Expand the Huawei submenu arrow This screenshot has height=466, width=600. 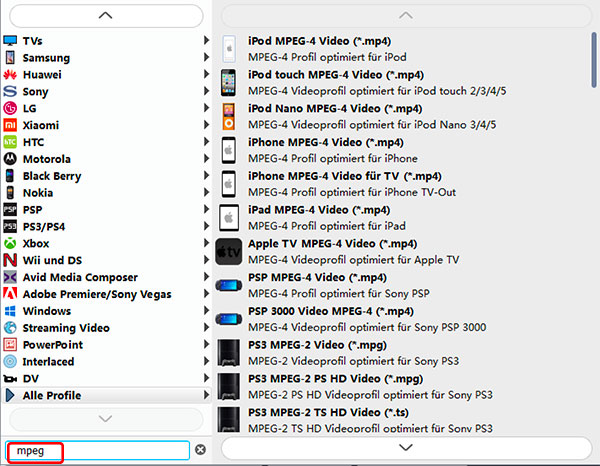206,74
